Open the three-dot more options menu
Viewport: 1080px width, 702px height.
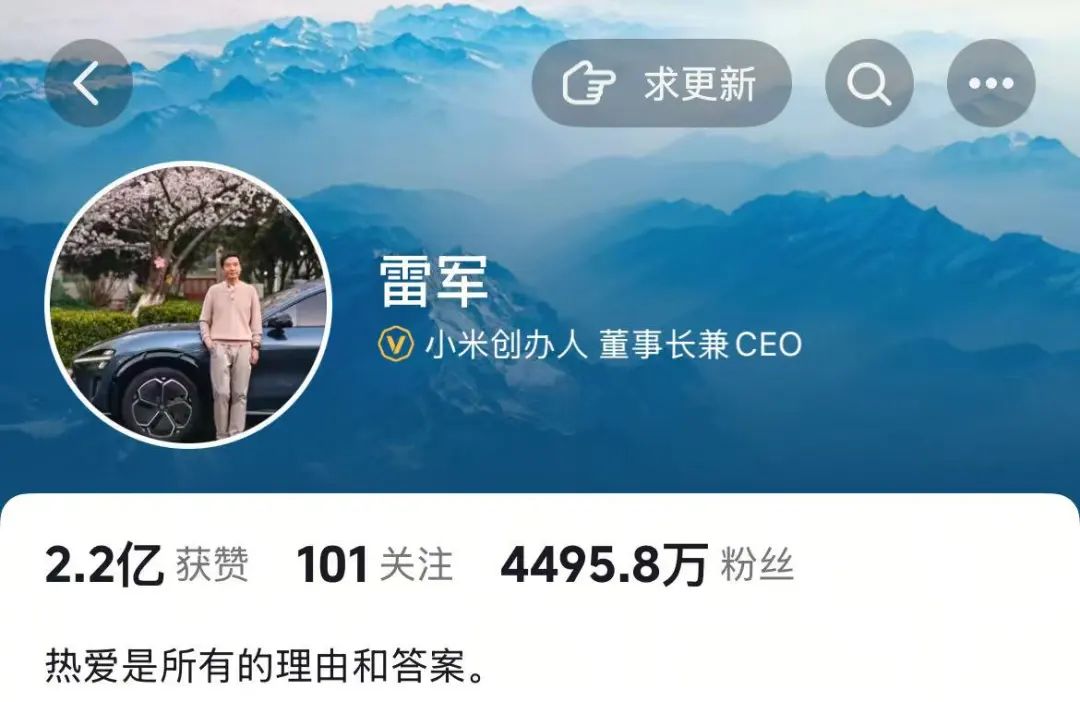991,83
